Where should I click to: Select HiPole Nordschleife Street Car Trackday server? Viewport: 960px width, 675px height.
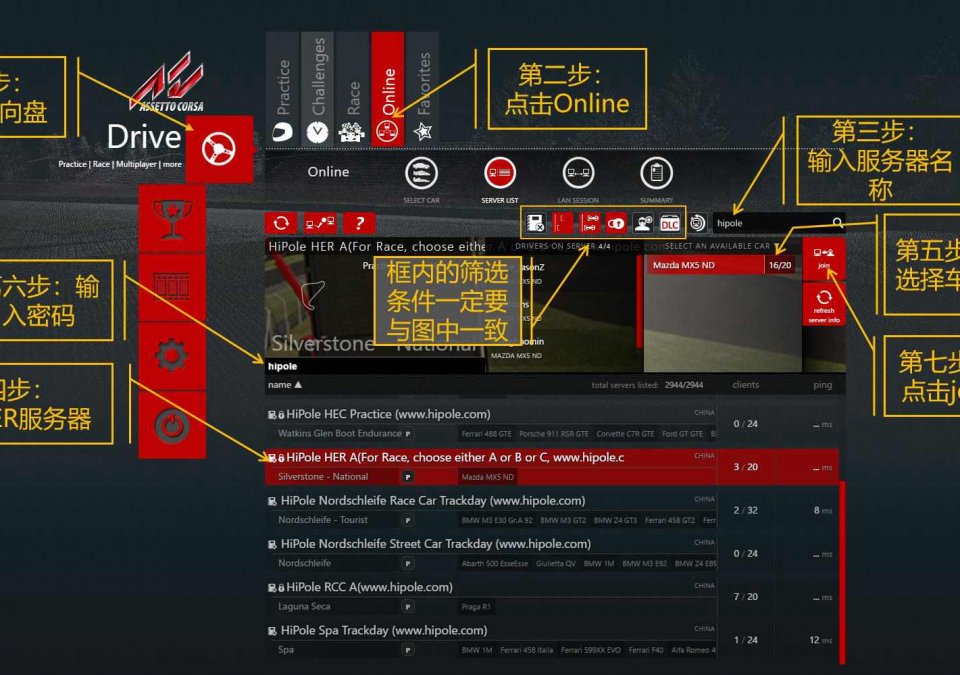553,553
